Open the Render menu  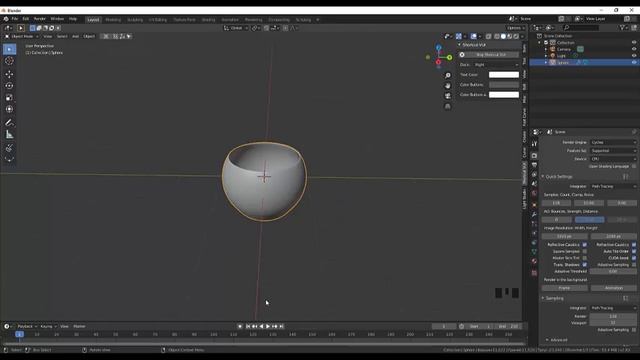(40, 19)
